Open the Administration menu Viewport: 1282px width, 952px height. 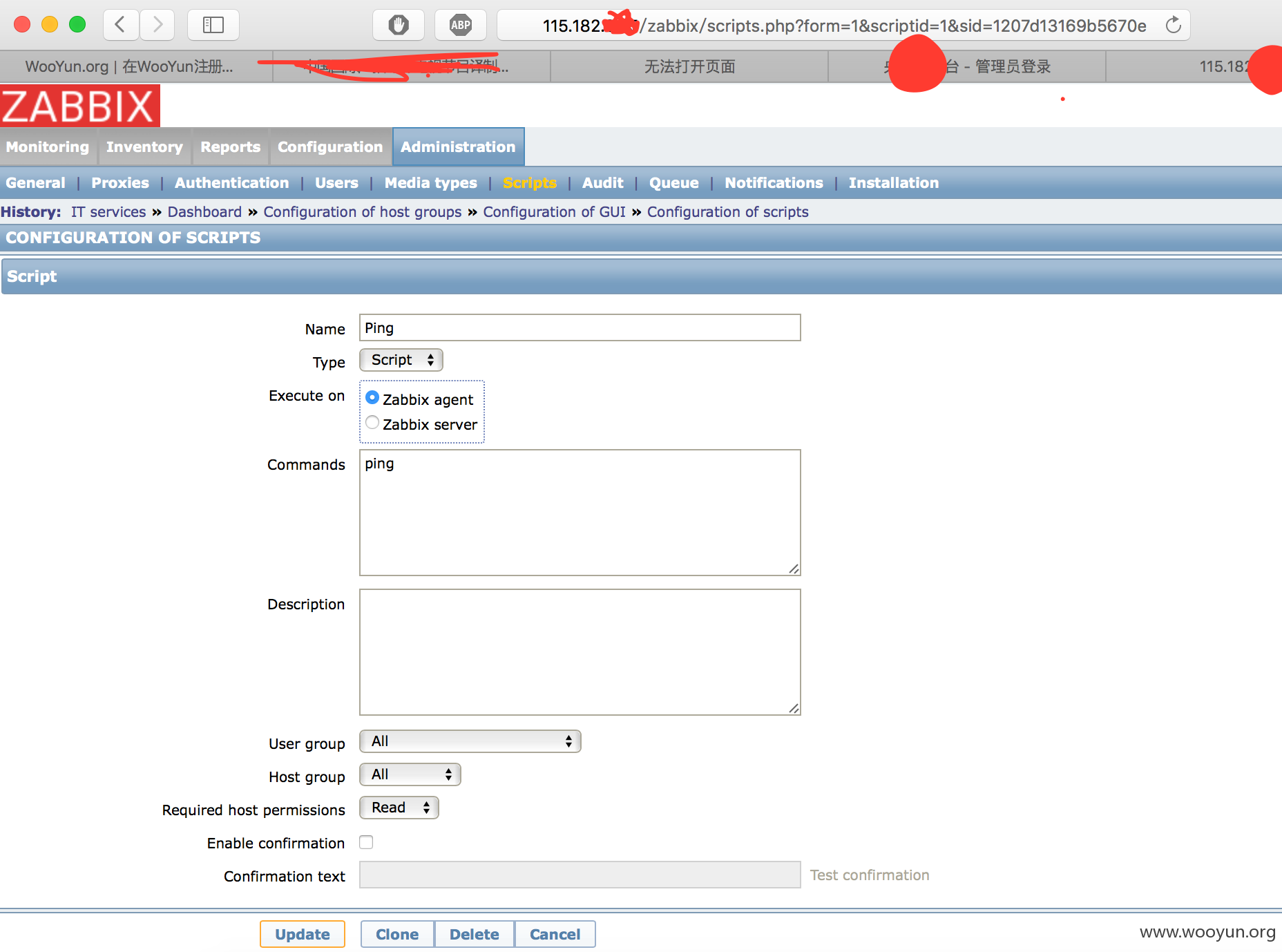(x=458, y=146)
